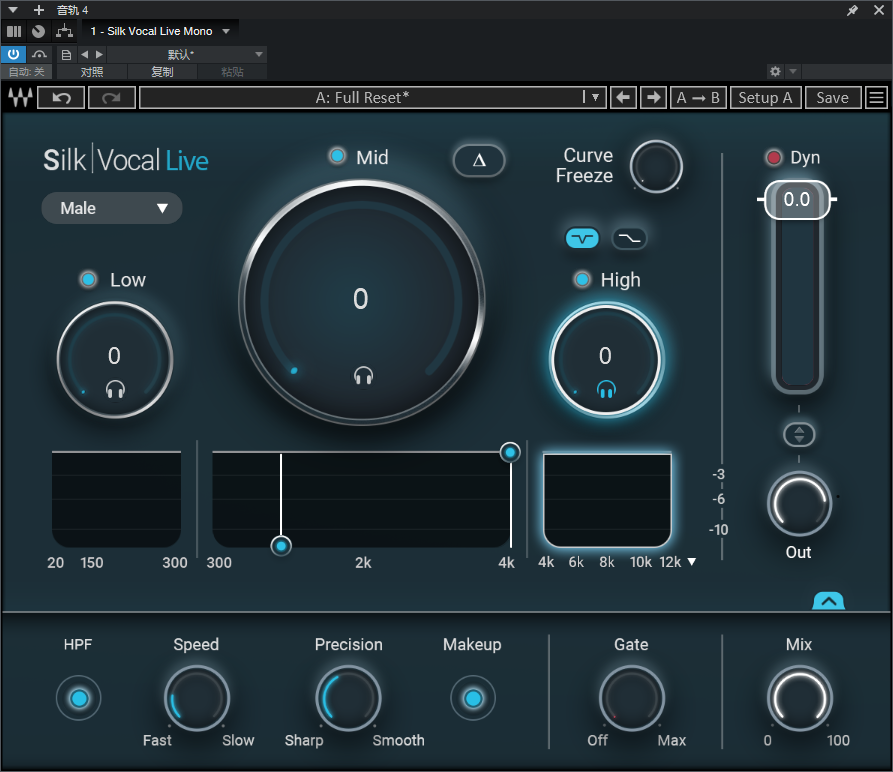Click the Dyn fader handle showing 0.0
The height and width of the screenshot is (772, 893).
point(797,199)
